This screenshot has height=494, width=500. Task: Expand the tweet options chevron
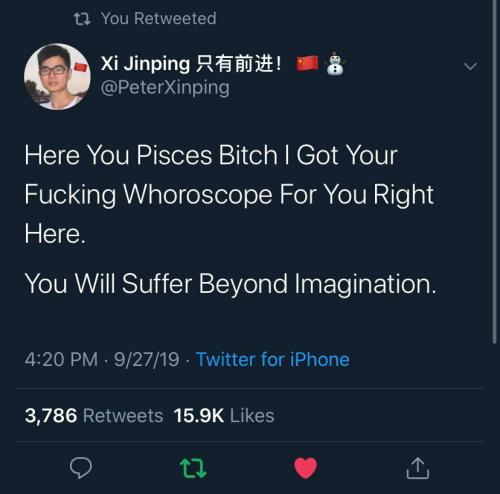tap(470, 66)
